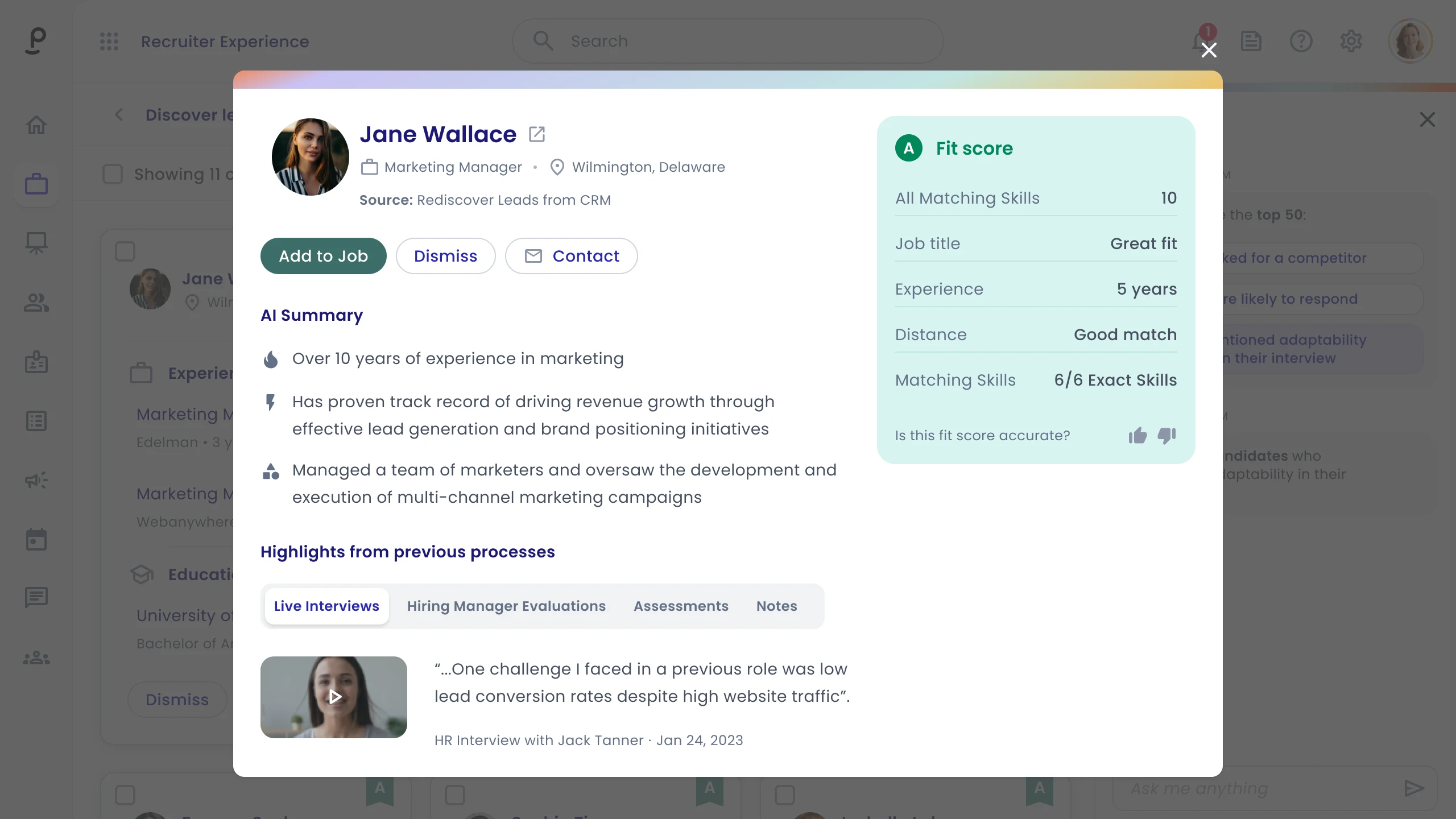This screenshot has width=1456, height=819.
Task: Close the assistant side panel
Action: (x=1428, y=119)
